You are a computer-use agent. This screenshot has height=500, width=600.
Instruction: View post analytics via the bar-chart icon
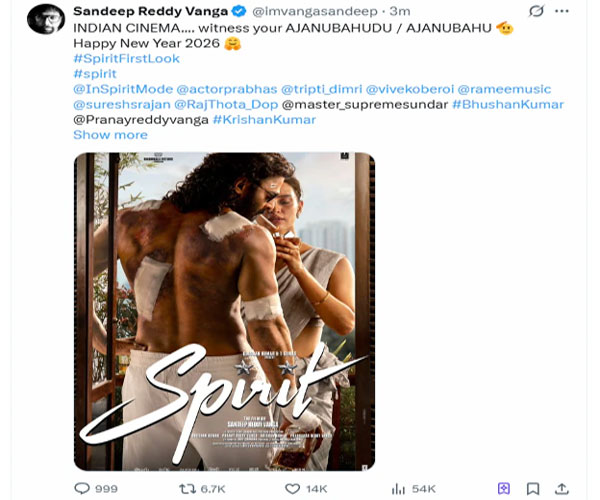pyautogui.click(x=398, y=488)
